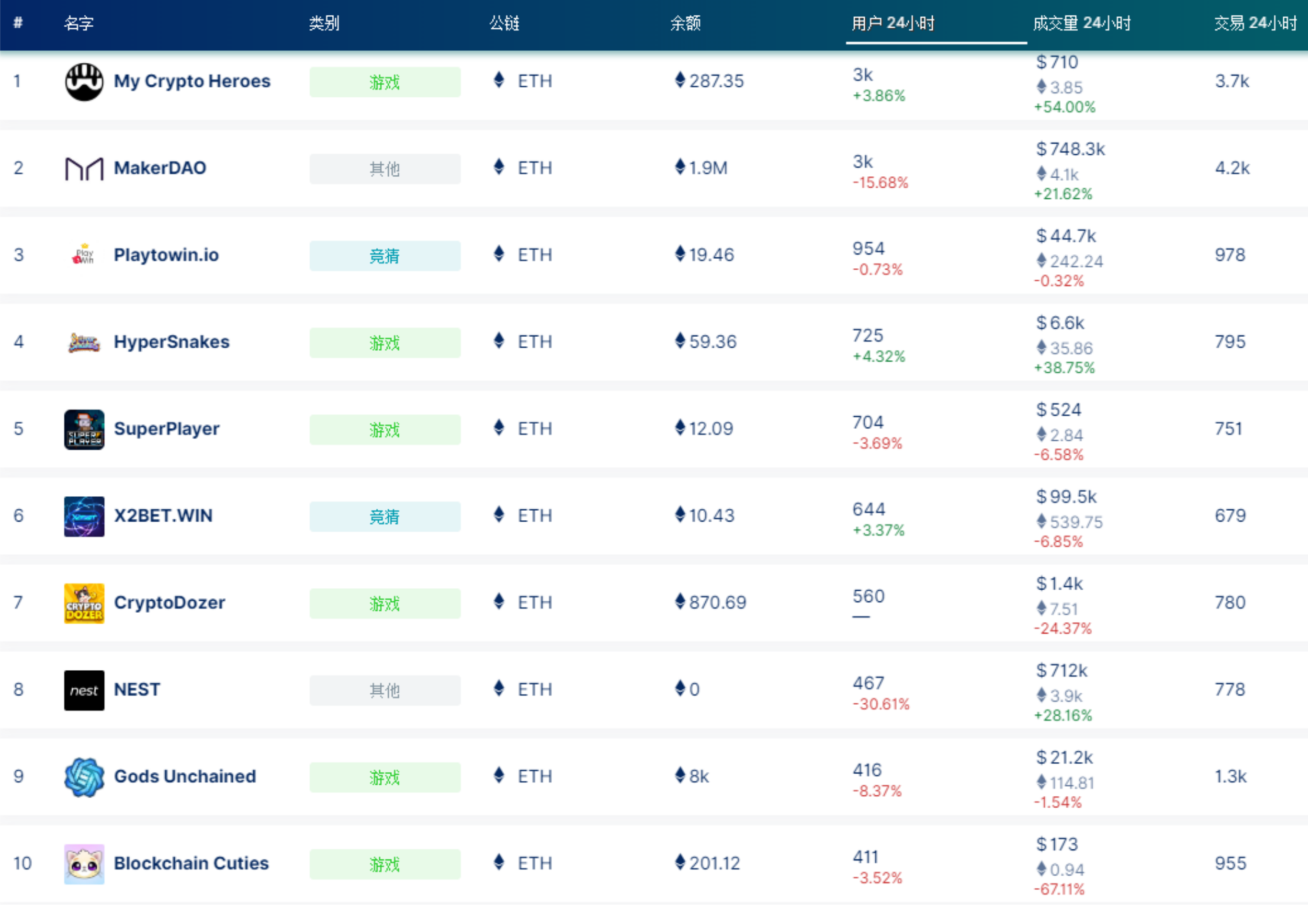Screen dimensions: 1308x908
Task: Click 游戏 category tag for HyperSnakes
Action: pyautogui.click(x=385, y=343)
